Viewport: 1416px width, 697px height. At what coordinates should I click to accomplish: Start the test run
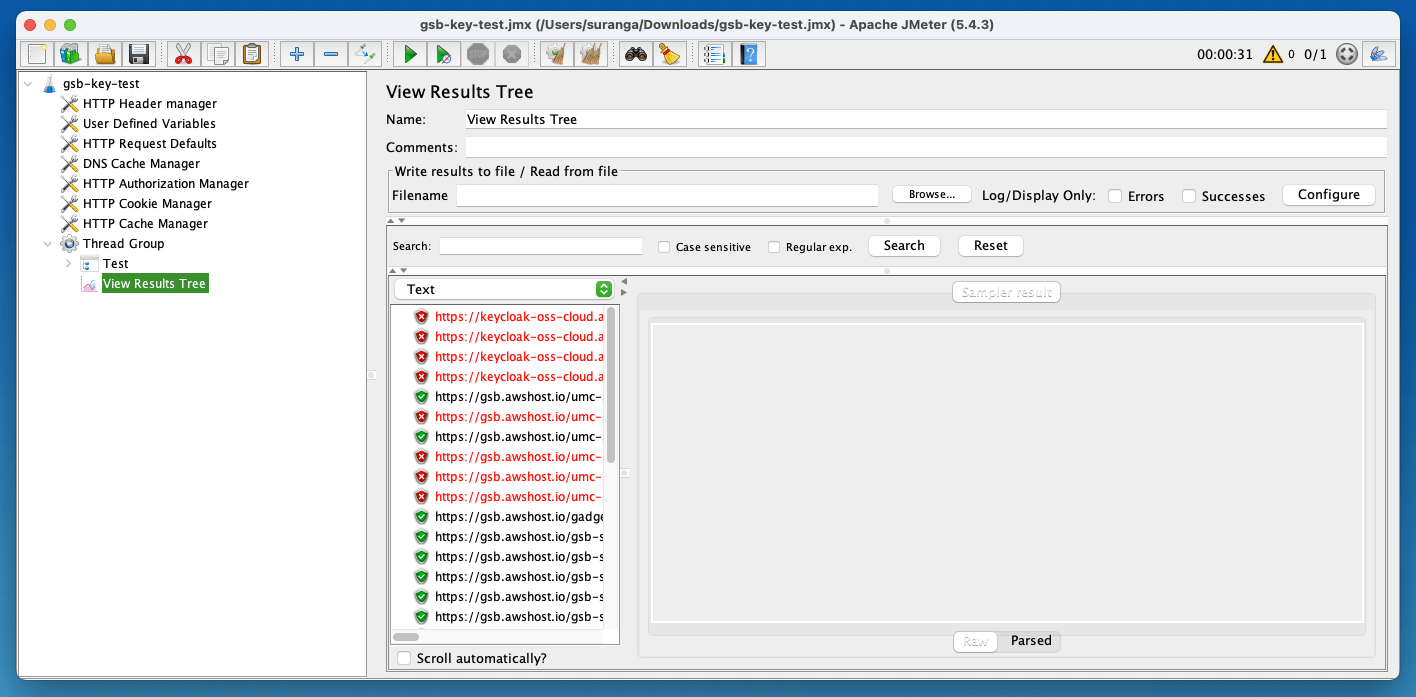click(410, 54)
